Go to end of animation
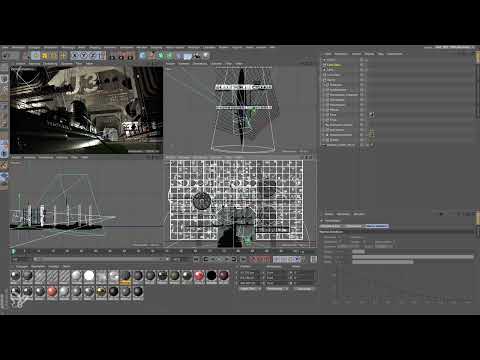Screen dimensions: 480x360 (x=243, y=259)
